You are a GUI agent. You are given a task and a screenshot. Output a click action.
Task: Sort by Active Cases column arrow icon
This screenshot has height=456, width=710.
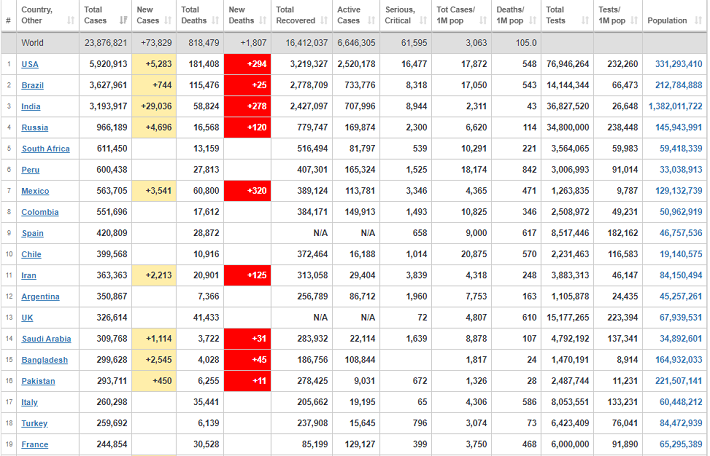[371, 20]
